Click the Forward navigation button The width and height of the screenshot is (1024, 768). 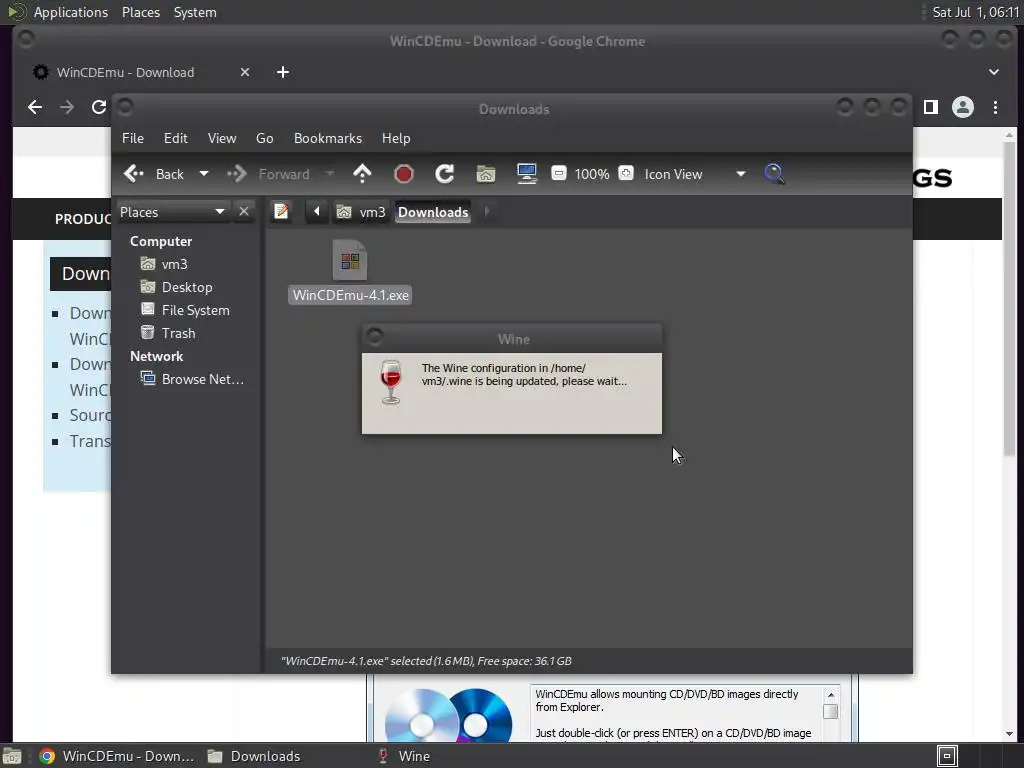click(x=268, y=174)
